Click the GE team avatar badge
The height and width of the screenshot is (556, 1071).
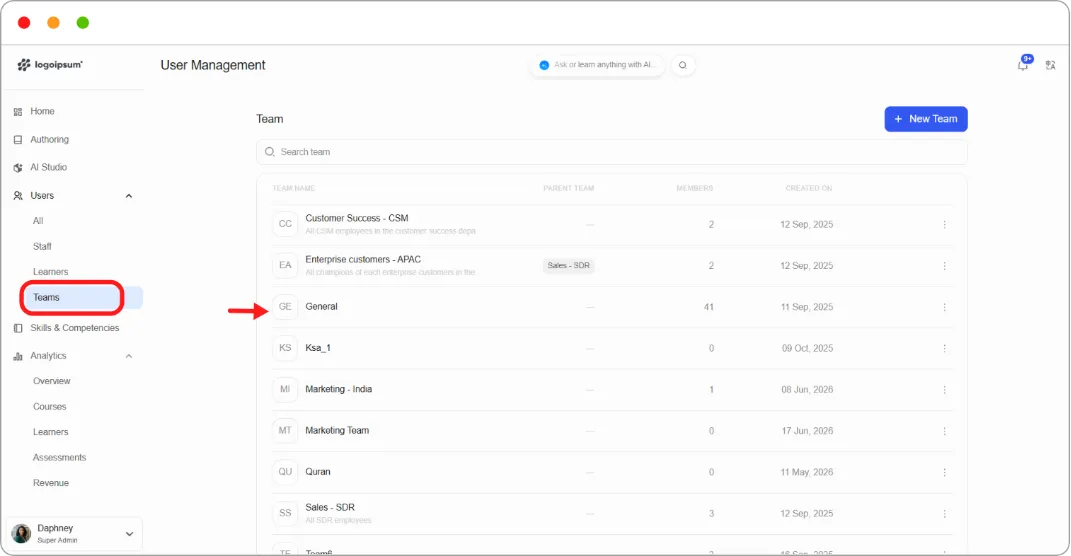pyautogui.click(x=285, y=307)
